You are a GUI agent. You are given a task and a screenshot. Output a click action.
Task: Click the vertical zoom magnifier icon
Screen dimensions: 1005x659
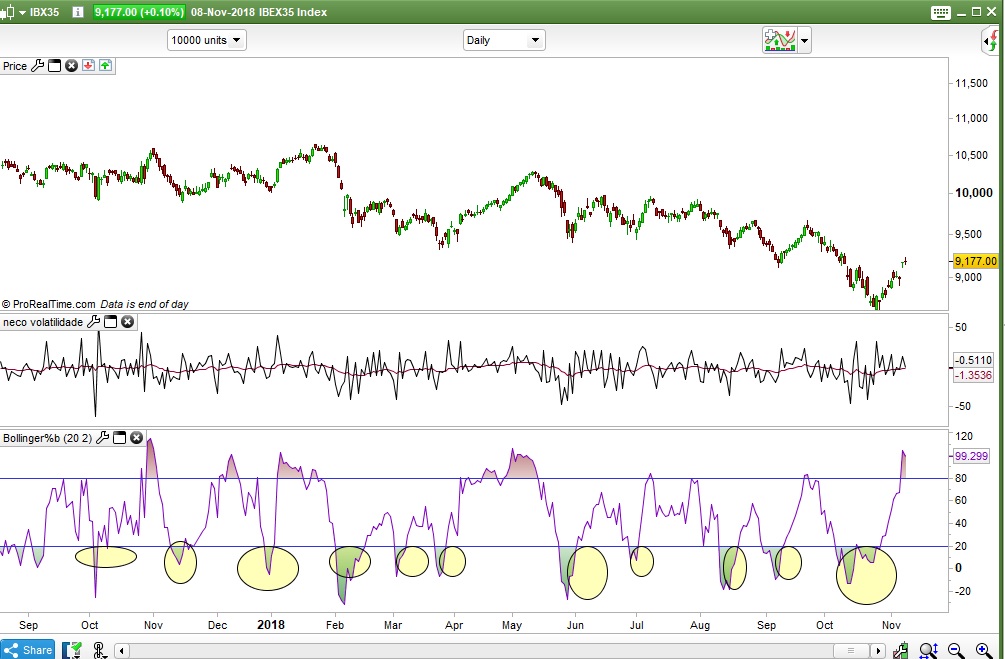pos(929,650)
